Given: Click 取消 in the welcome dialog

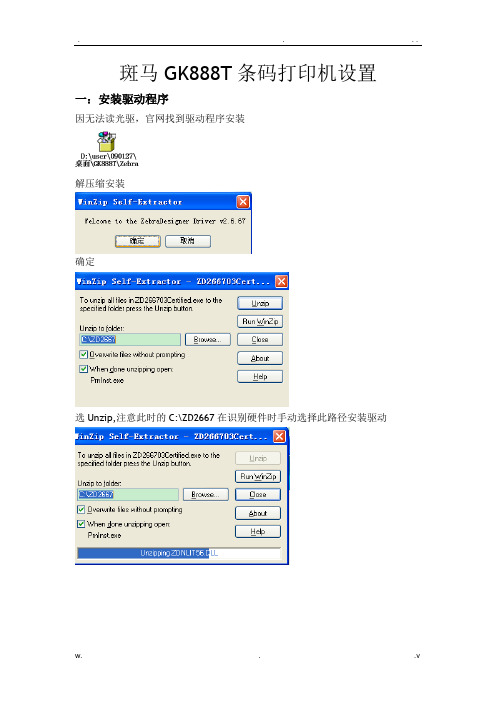Looking at the screenshot, I should pyautogui.click(x=188, y=241).
